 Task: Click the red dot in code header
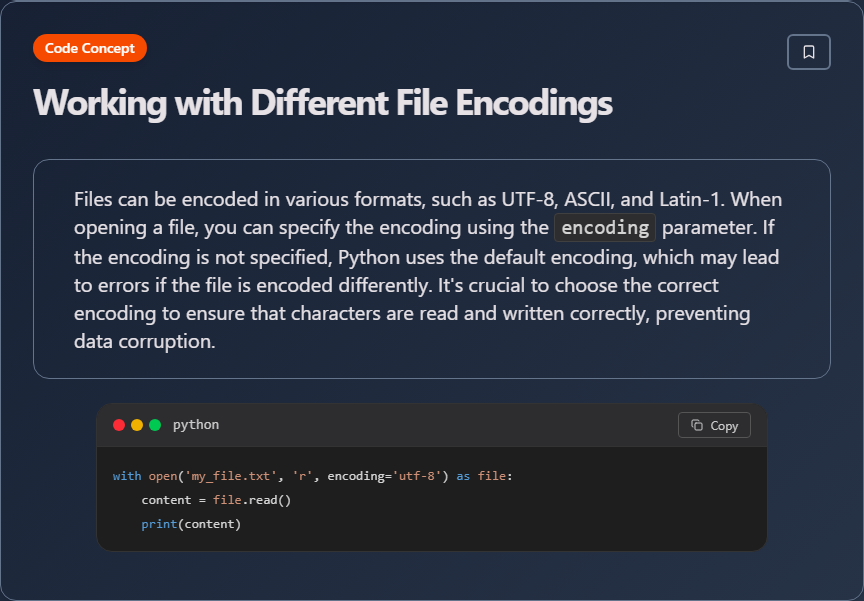(x=119, y=425)
